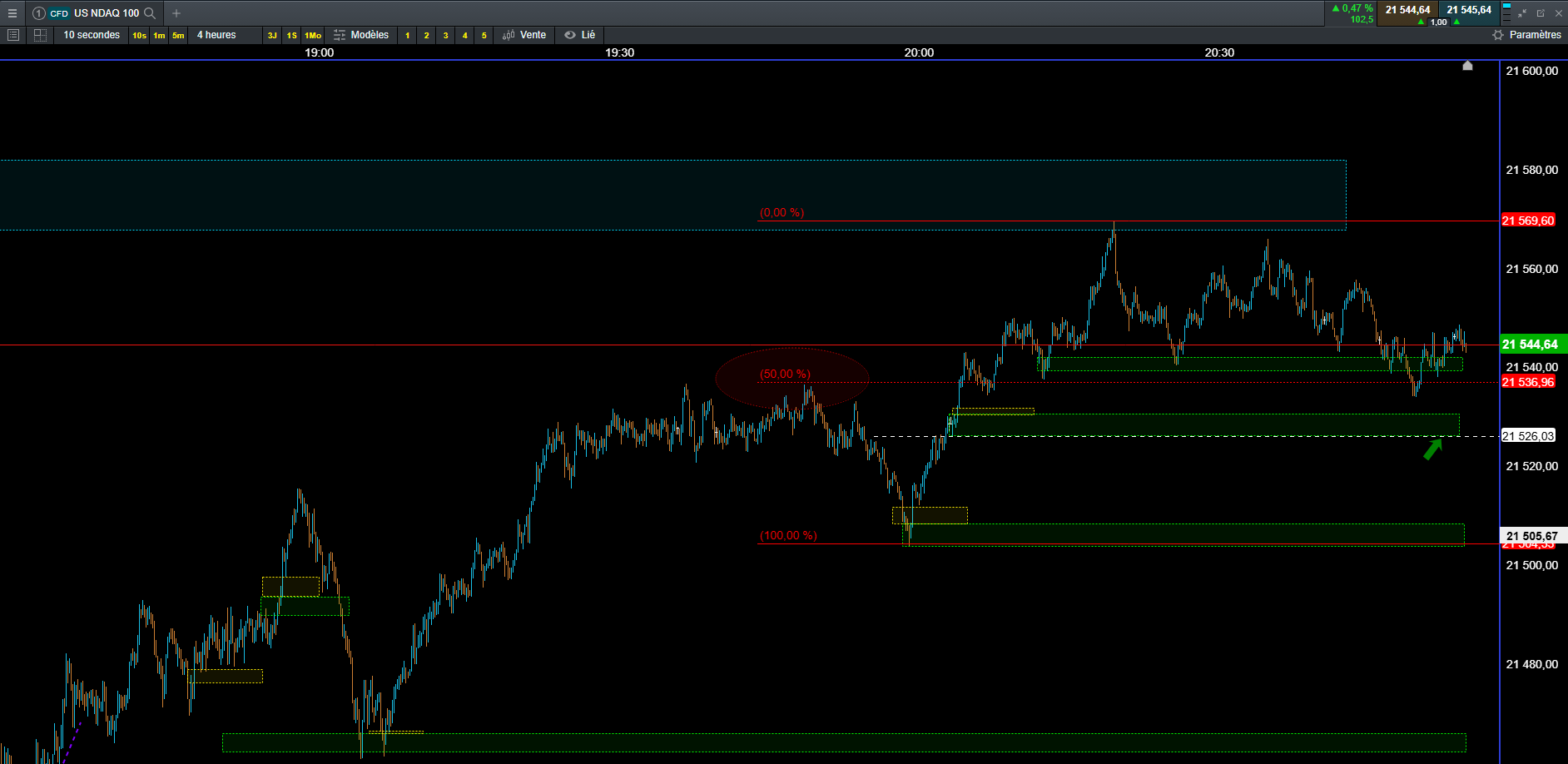Click the sell price 21 544,64
This screenshot has width=1568, height=764.
point(1407,10)
